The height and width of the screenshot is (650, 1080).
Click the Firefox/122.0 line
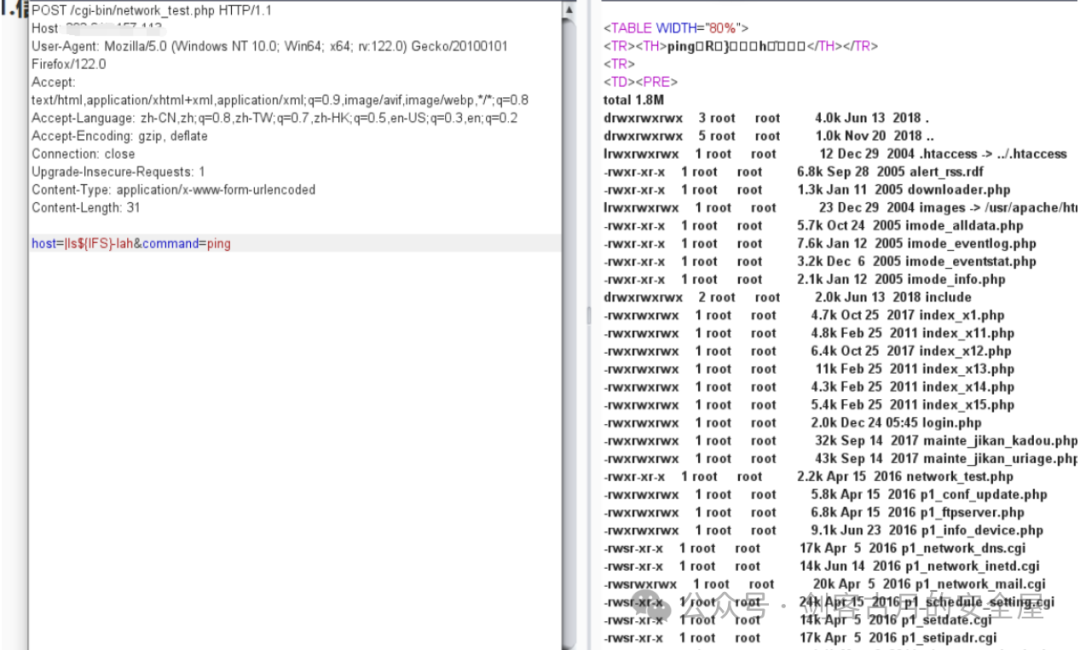tap(69, 64)
